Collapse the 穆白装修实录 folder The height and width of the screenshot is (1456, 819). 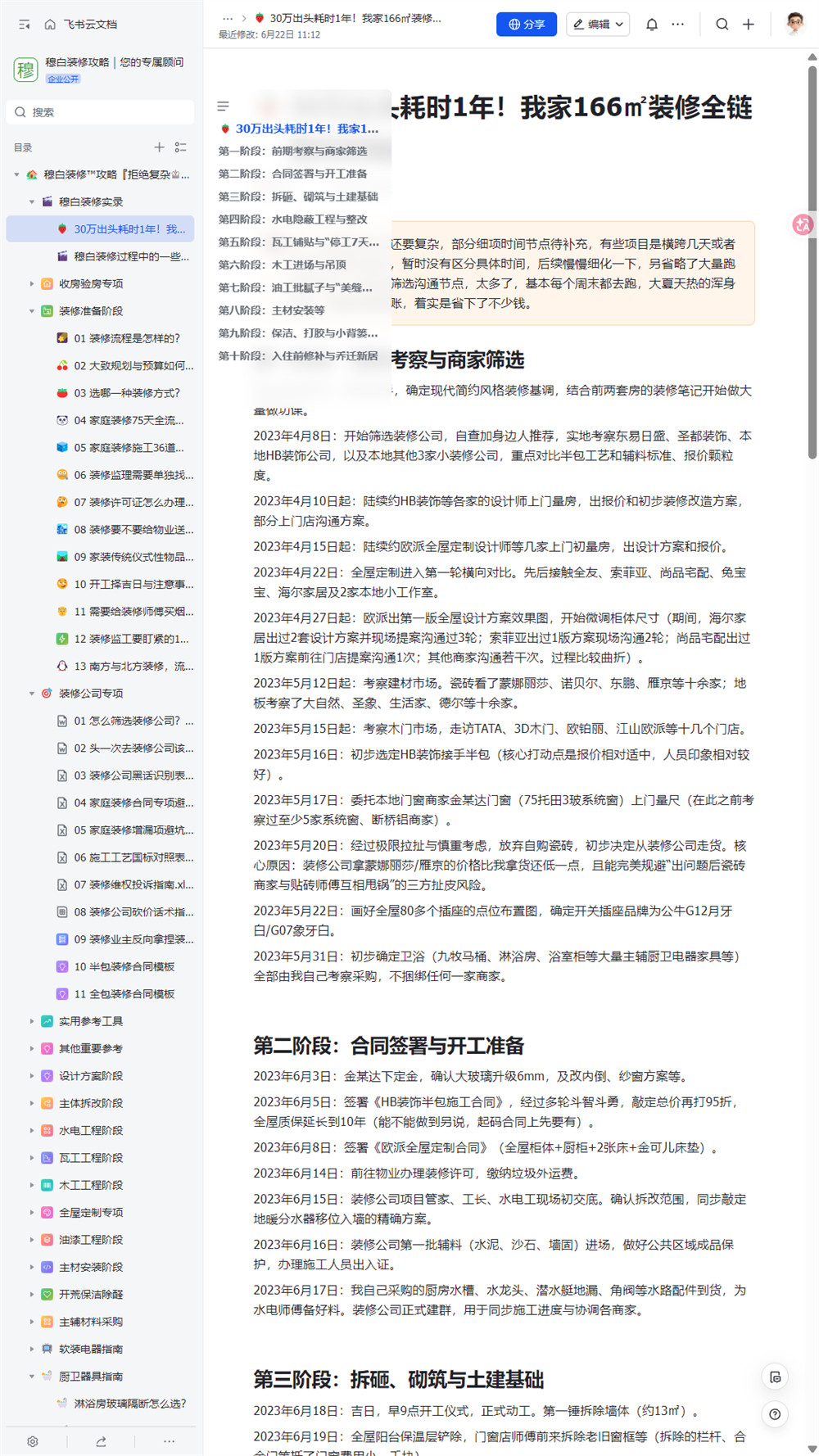coord(32,201)
